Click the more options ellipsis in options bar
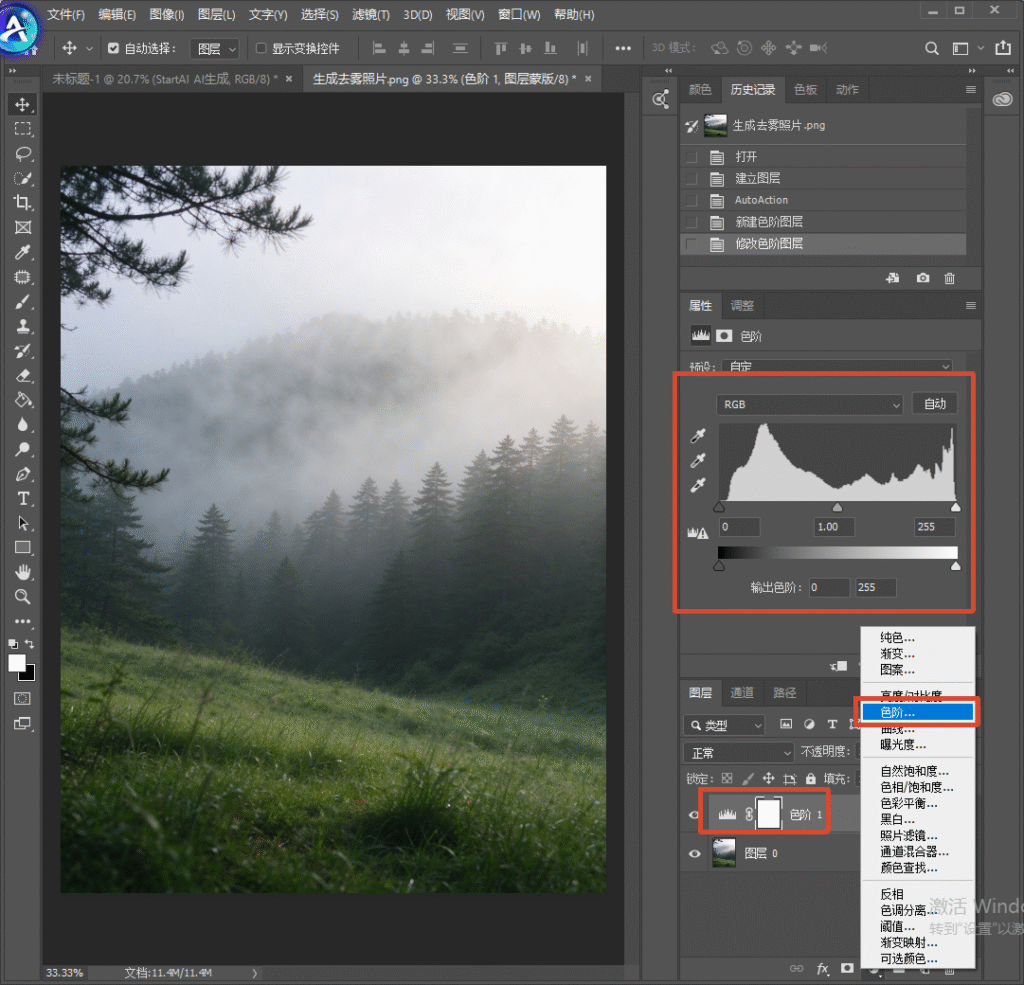The image size is (1024, 985). pos(623,48)
